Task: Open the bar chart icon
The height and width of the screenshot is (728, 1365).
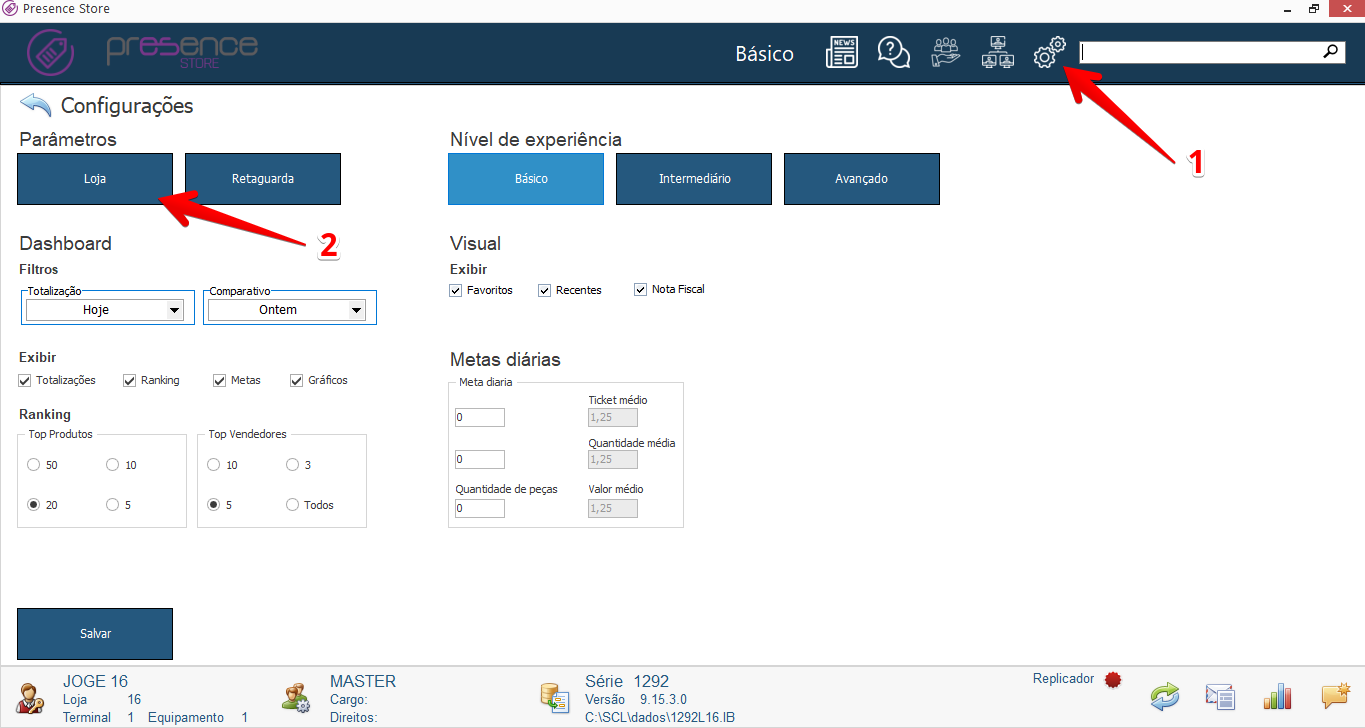Action: click(x=1278, y=696)
